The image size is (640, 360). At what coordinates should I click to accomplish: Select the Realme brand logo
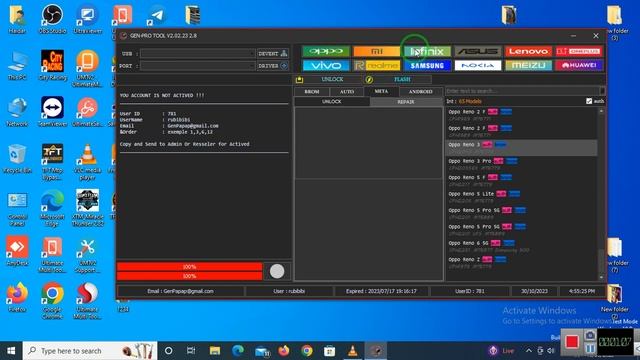[376, 65]
